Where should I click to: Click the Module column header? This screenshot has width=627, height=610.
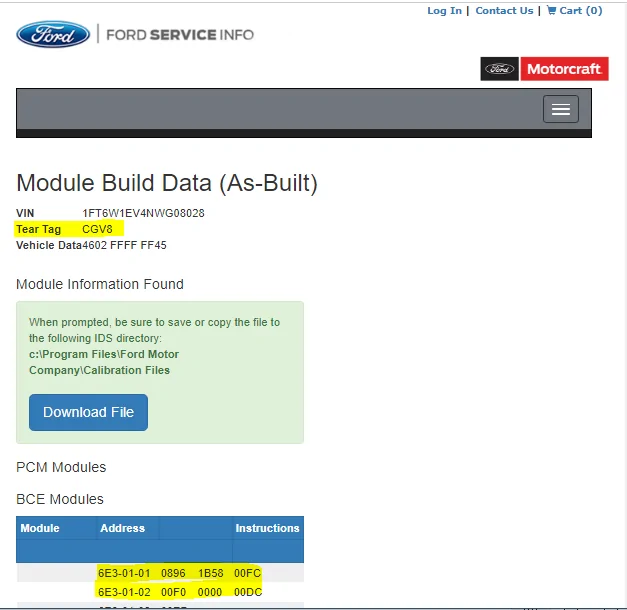(x=40, y=528)
